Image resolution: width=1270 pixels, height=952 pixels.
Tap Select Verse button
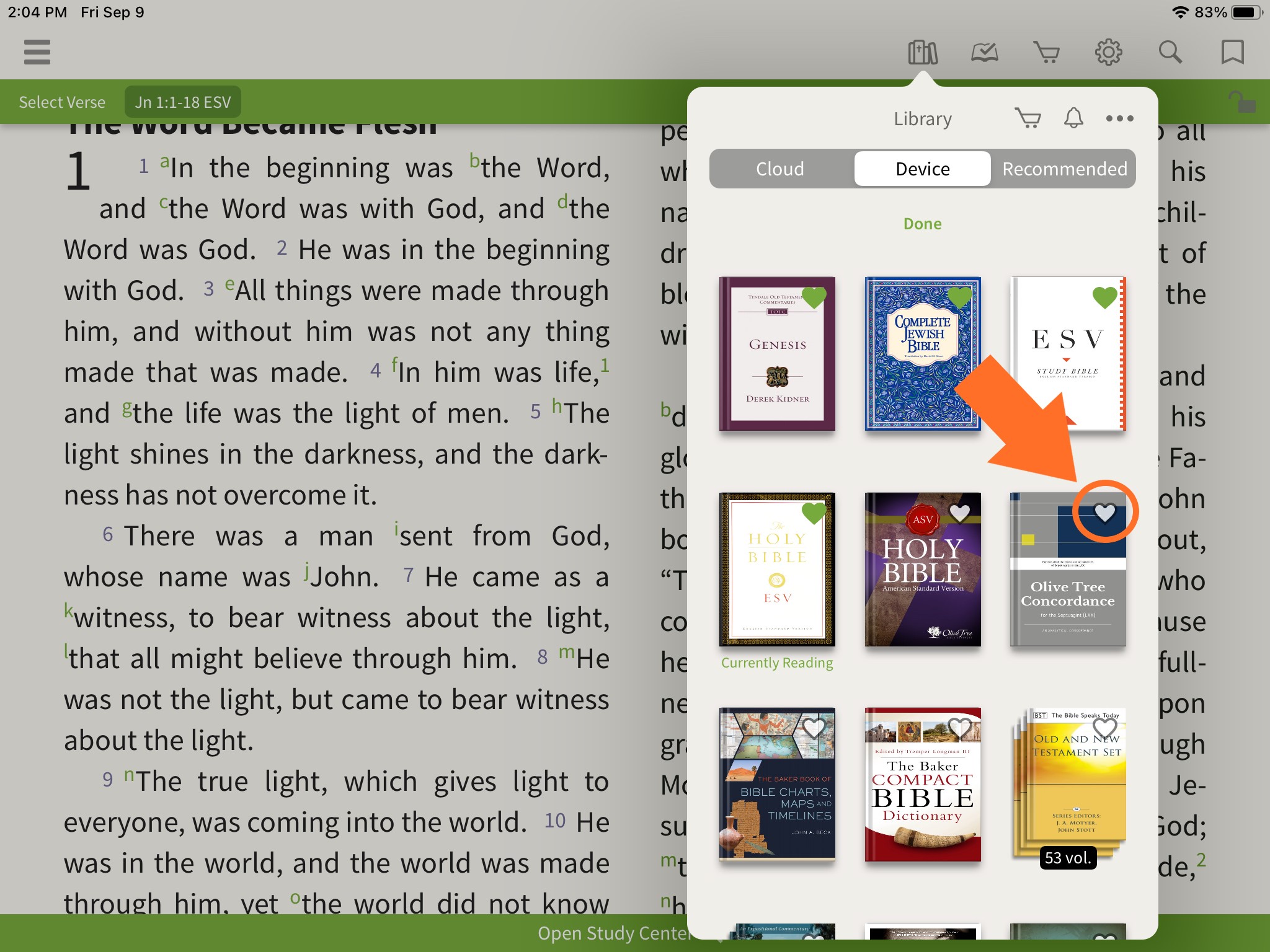62,102
